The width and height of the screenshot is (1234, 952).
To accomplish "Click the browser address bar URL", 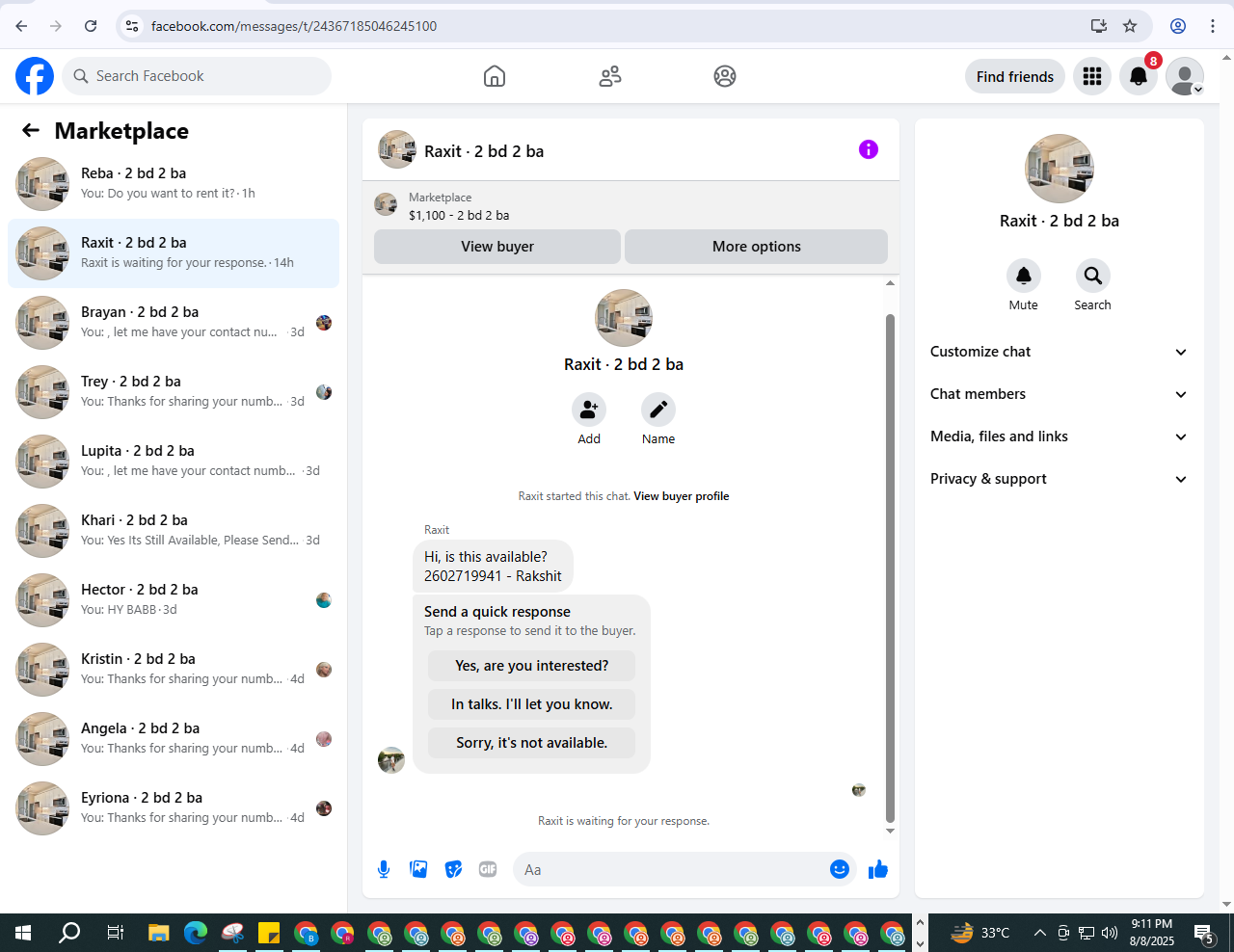I will pos(294,26).
